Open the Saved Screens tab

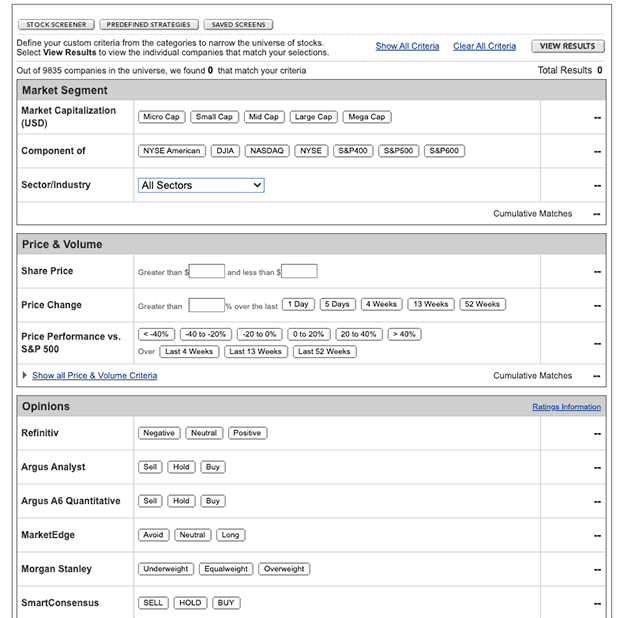tap(237, 24)
